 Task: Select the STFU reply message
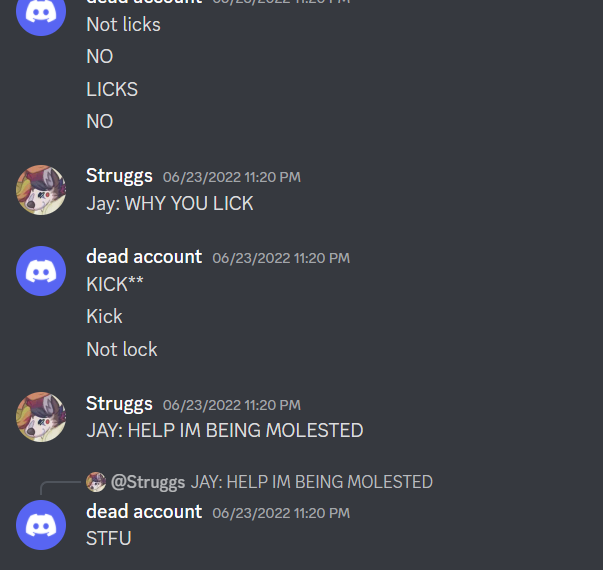pyautogui.click(x=109, y=538)
